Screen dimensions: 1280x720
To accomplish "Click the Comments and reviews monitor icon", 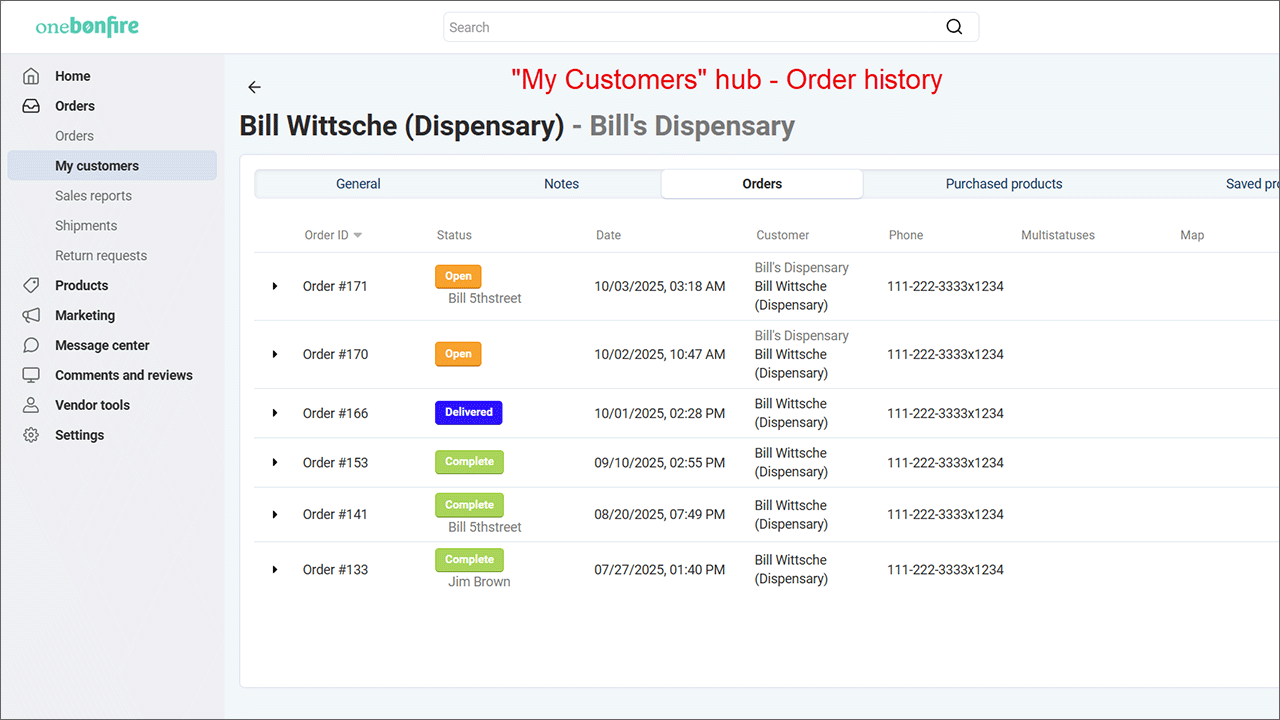I will click(x=31, y=375).
